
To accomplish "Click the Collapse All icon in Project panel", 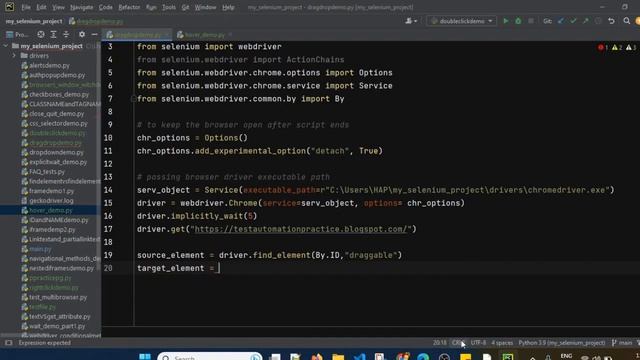I will tap(66, 35).
